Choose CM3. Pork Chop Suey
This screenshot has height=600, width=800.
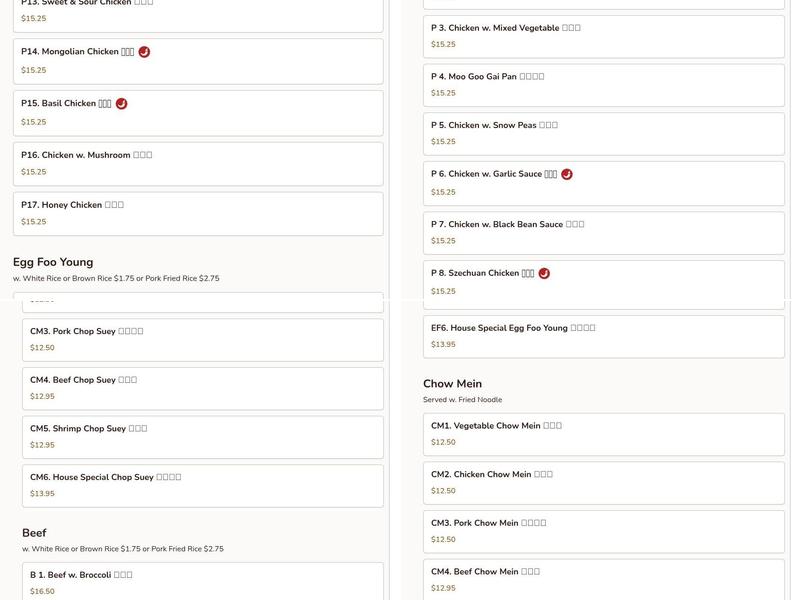coord(202,339)
